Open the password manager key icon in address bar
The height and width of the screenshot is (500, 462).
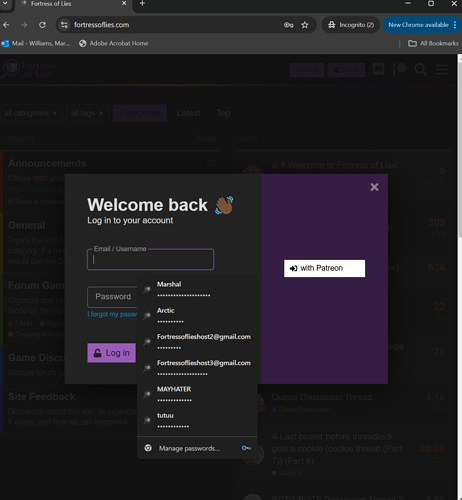tap(289, 25)
